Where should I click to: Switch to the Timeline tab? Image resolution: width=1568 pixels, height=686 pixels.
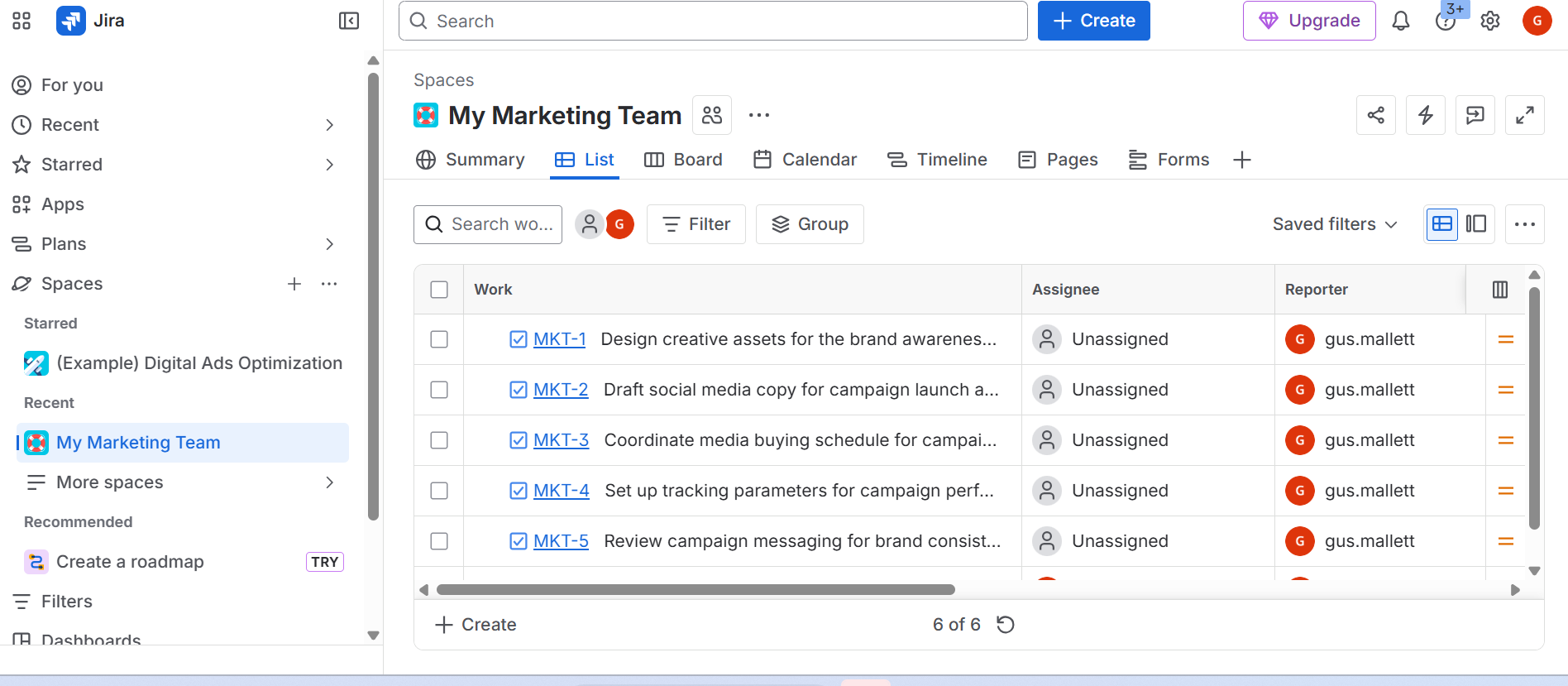(x=937, y=160)
